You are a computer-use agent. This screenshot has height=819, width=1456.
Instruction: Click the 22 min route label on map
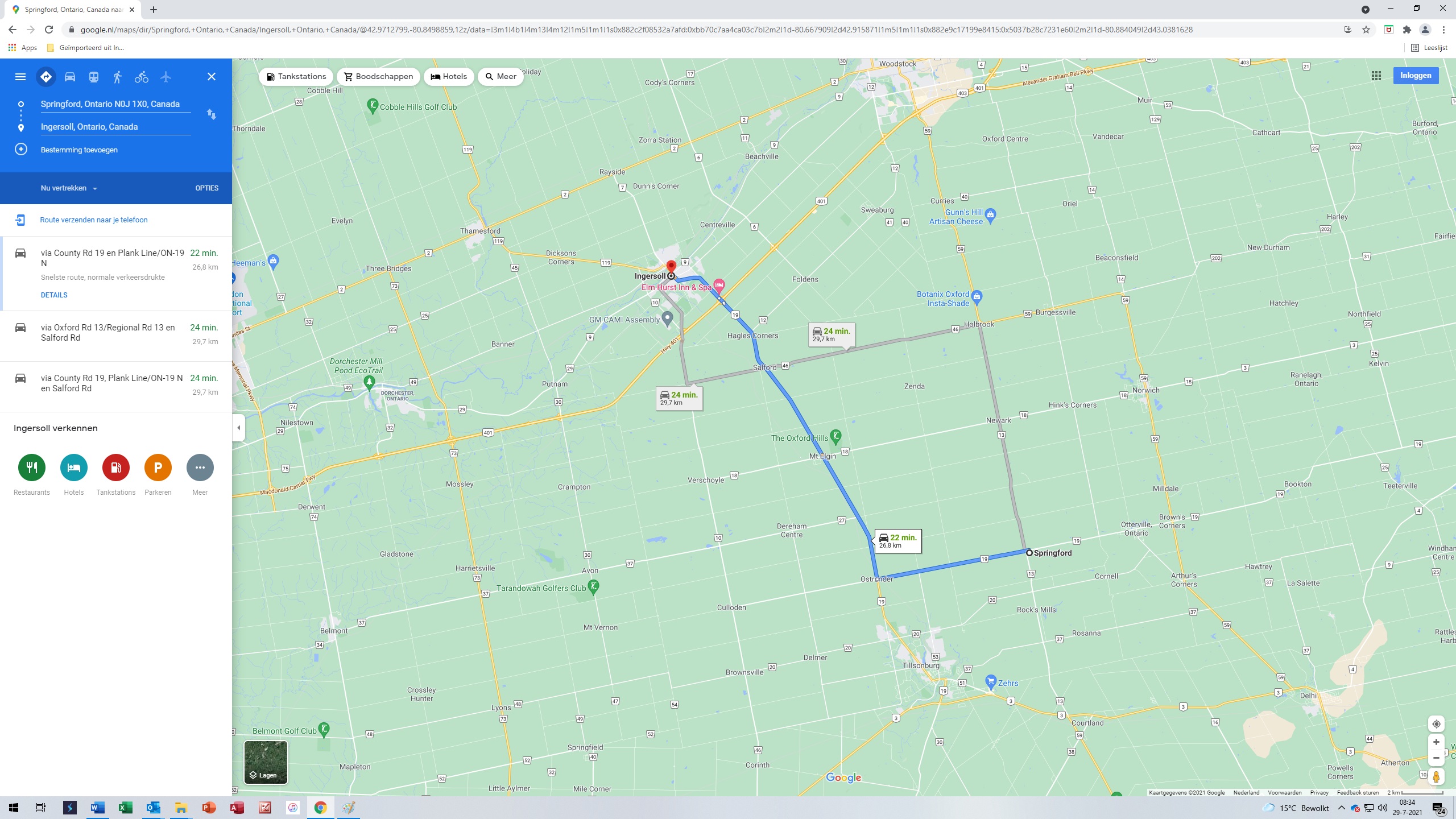coord(897,541)
